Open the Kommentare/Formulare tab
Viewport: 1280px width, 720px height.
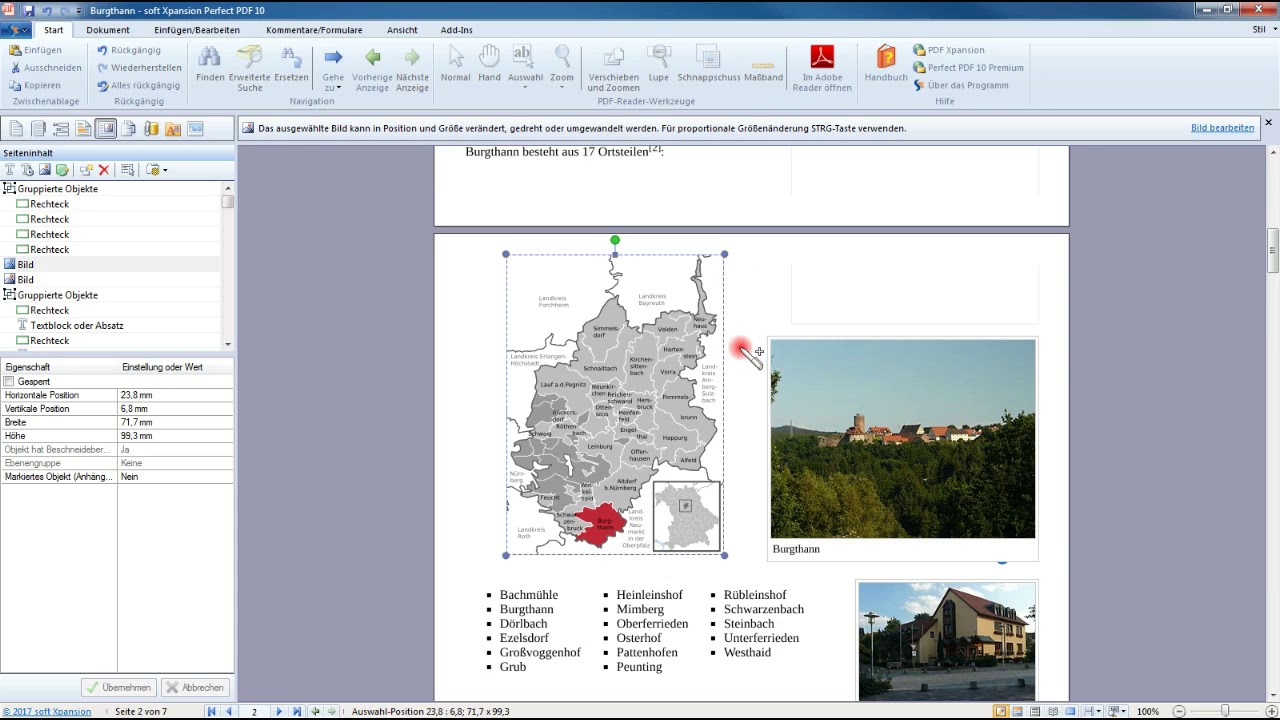(314, 30)
